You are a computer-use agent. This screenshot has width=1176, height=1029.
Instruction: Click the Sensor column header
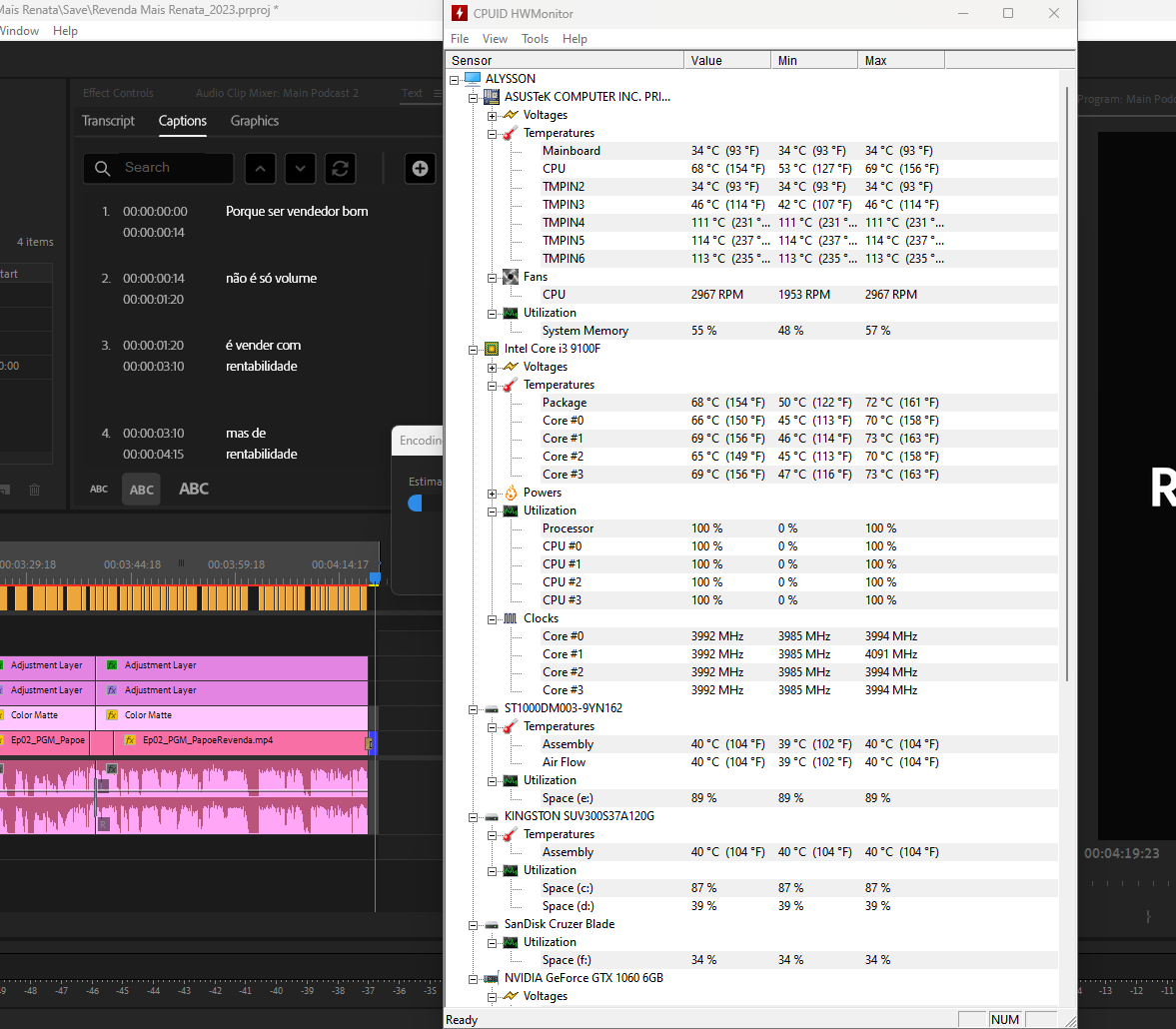coord(565,61)
